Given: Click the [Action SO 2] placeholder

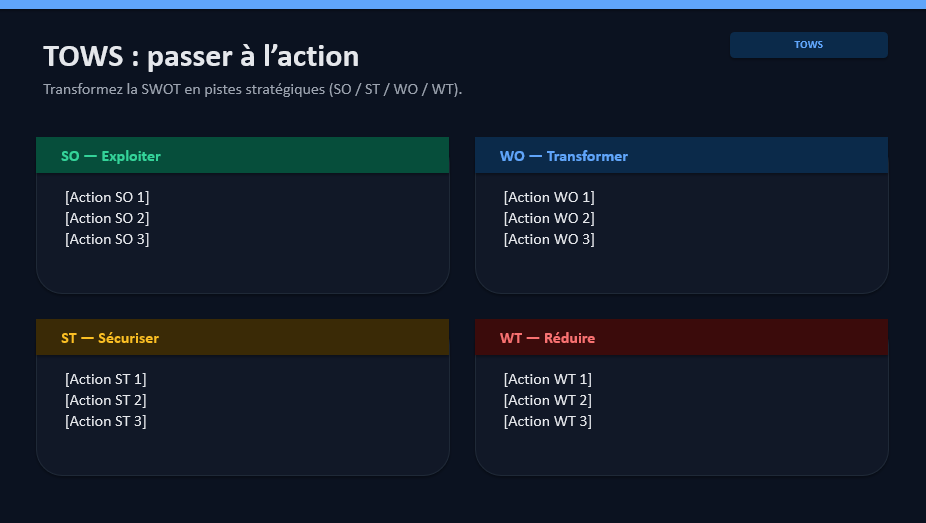Looking at the screenshot, I should [x=107, y=218].
